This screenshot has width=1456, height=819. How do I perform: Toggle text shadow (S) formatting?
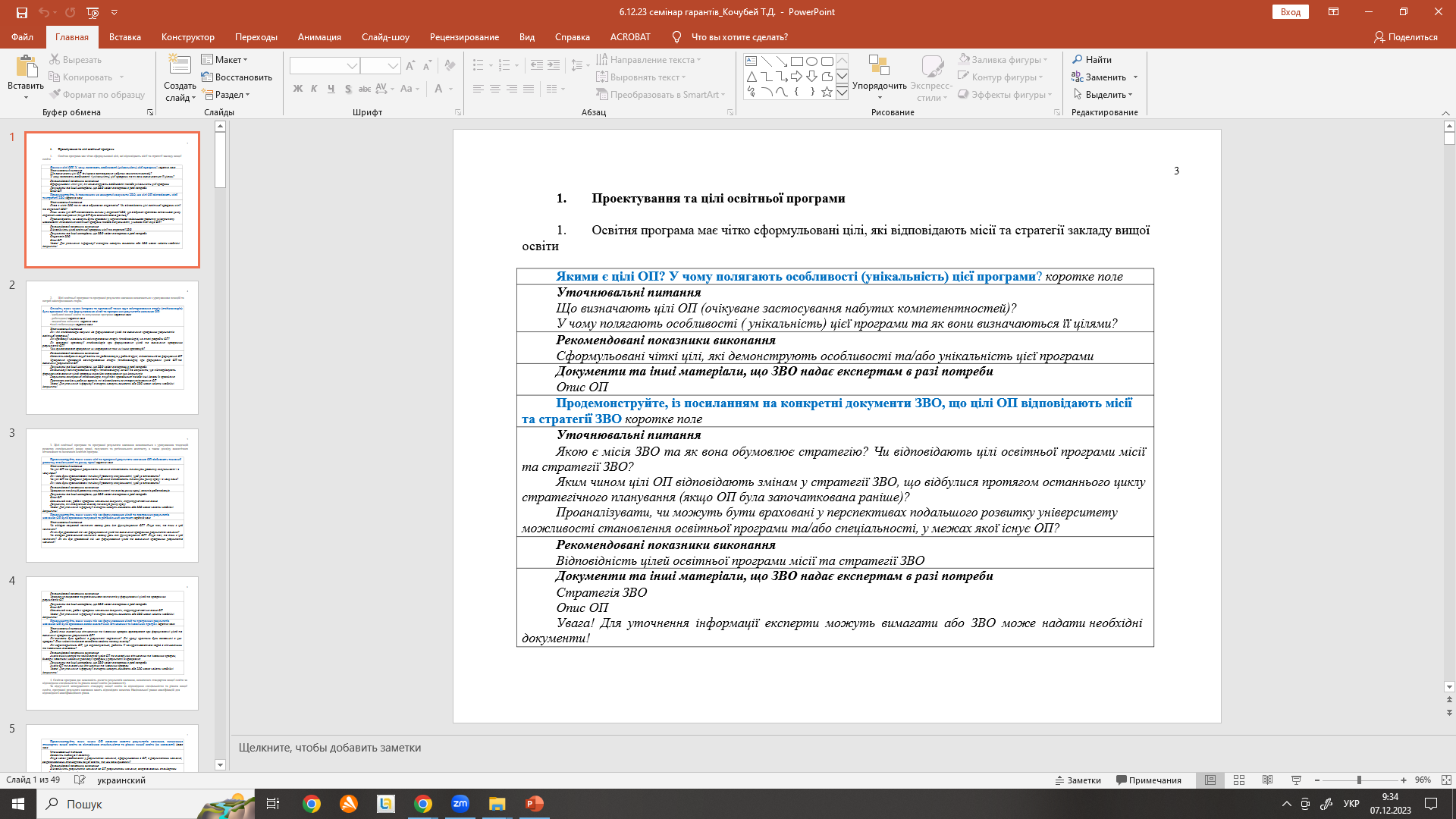(347, 89)
